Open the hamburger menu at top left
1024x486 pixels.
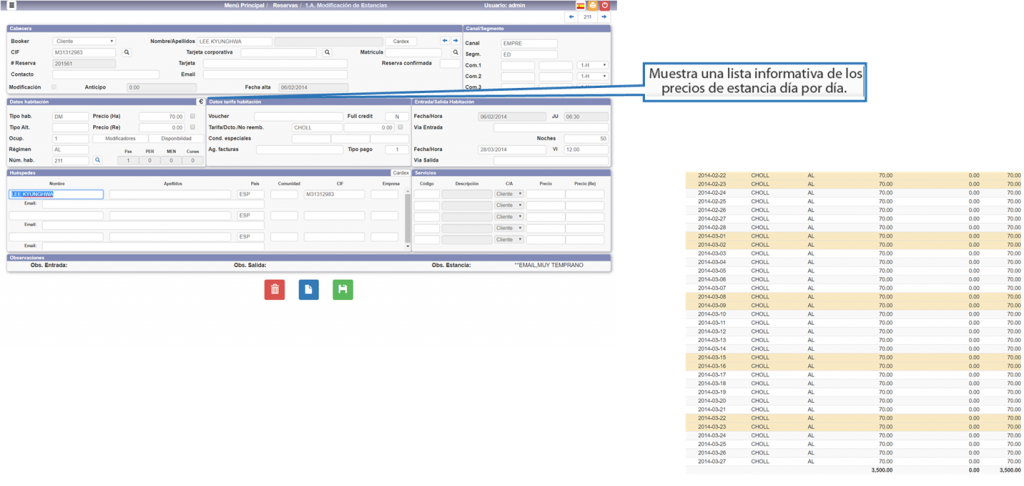pos(10,5)
